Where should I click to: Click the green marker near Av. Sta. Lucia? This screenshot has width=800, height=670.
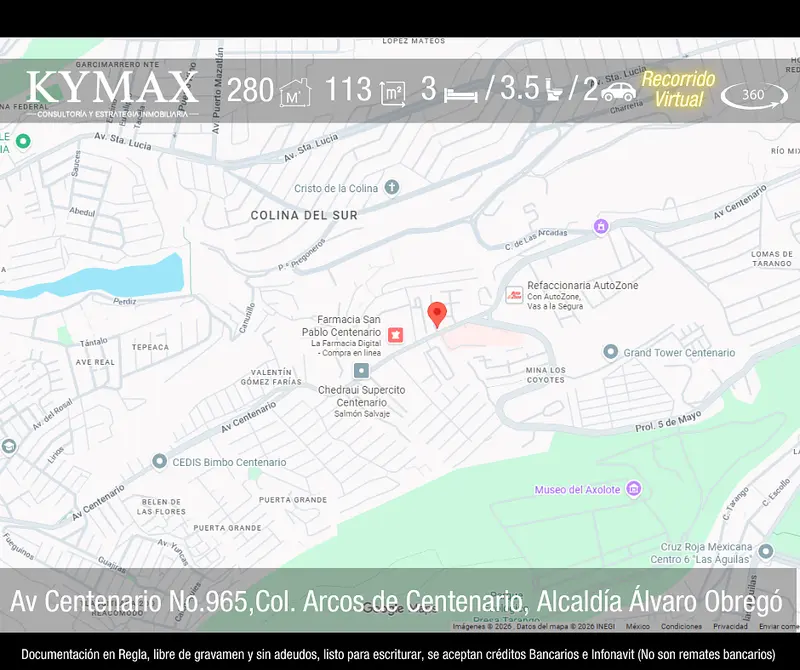[x=23, y=141]
